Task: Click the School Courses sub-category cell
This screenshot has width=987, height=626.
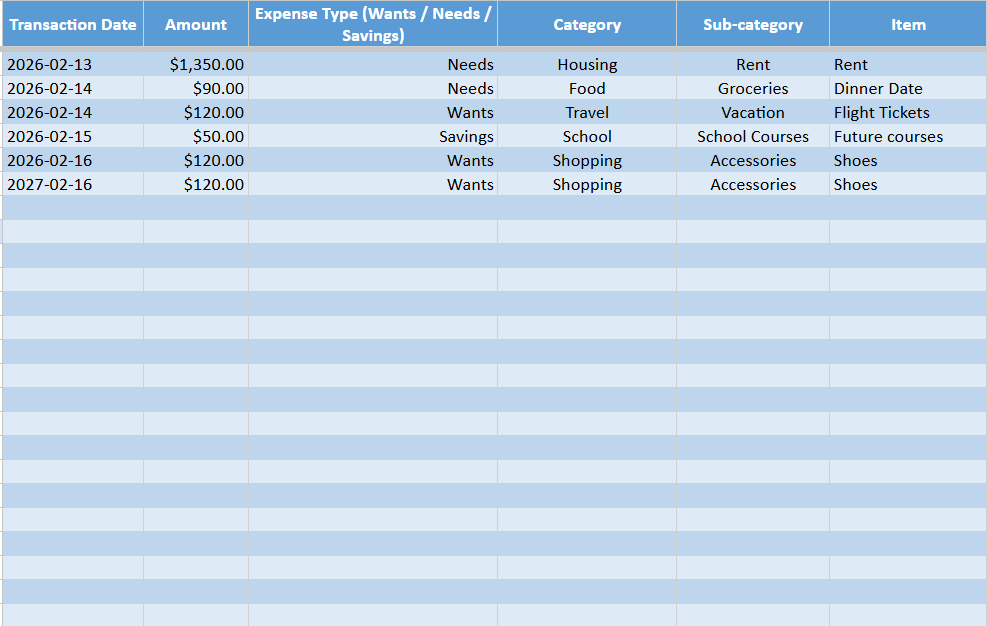Action: coord(753,136)
